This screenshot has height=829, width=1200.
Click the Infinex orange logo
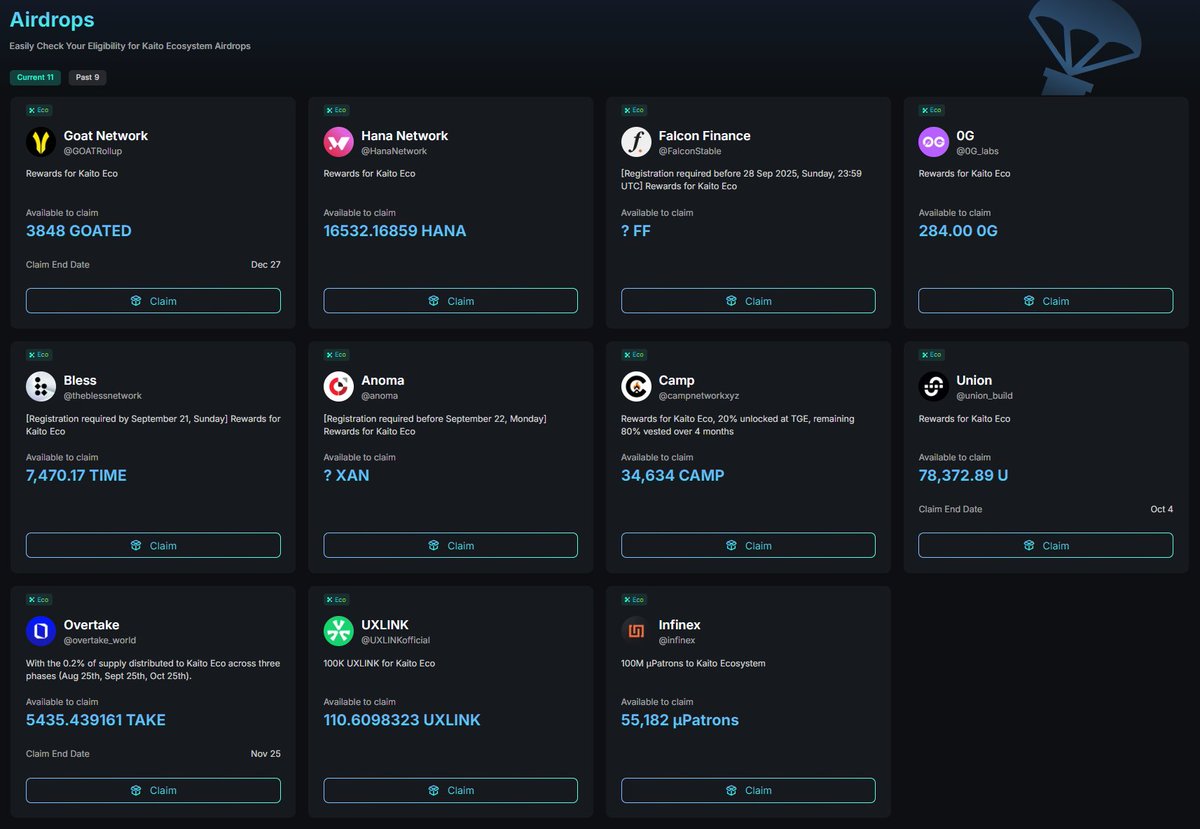[636, 631]
